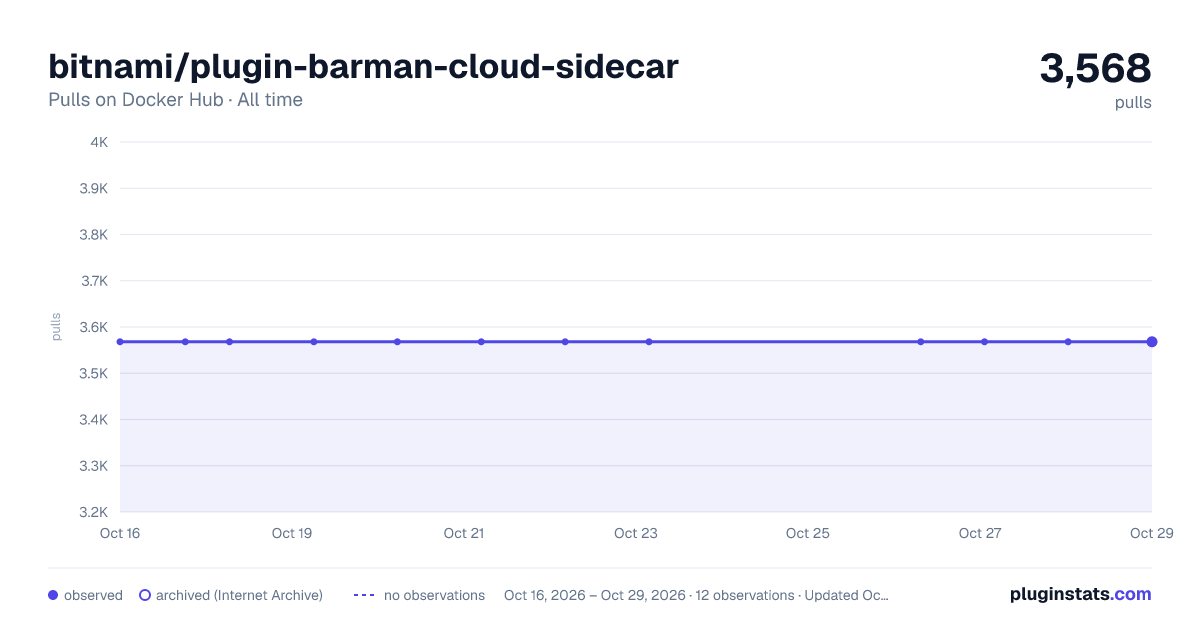Viewport: 1200px width, 630px height.
Task: Click the 3.6K y-axis label
Action: 94,327
